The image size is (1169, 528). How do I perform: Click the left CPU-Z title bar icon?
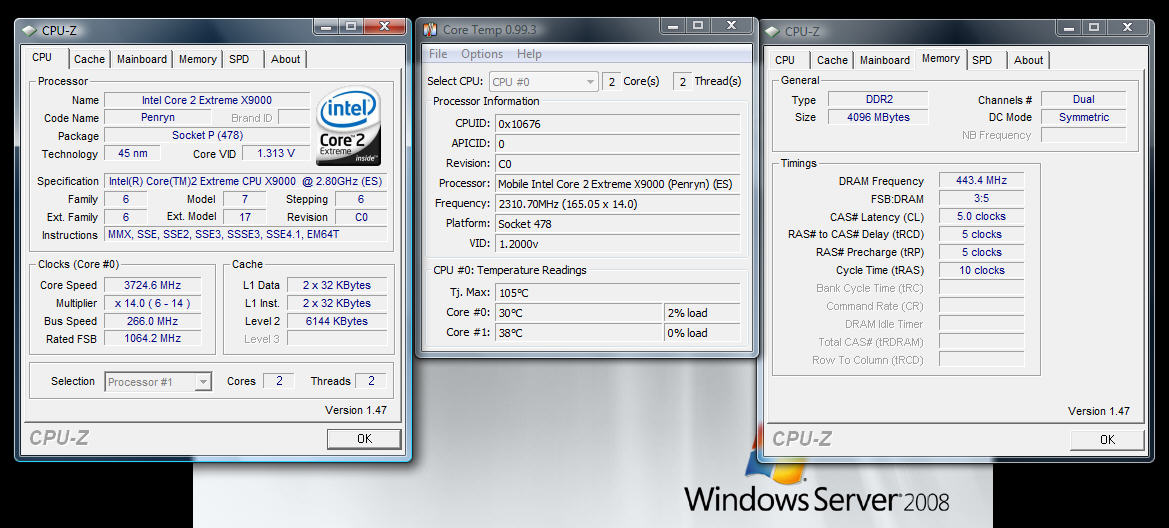pos(29,31)
